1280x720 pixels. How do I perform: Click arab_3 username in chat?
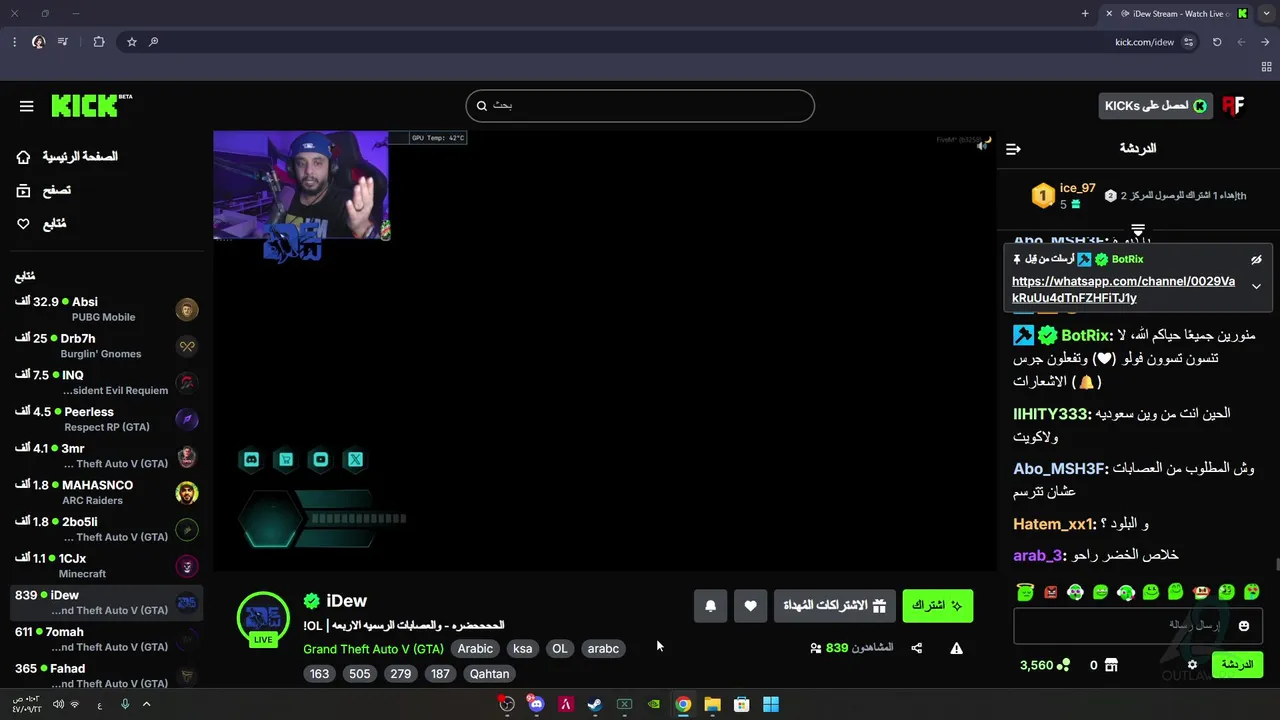click(1038, 555)
